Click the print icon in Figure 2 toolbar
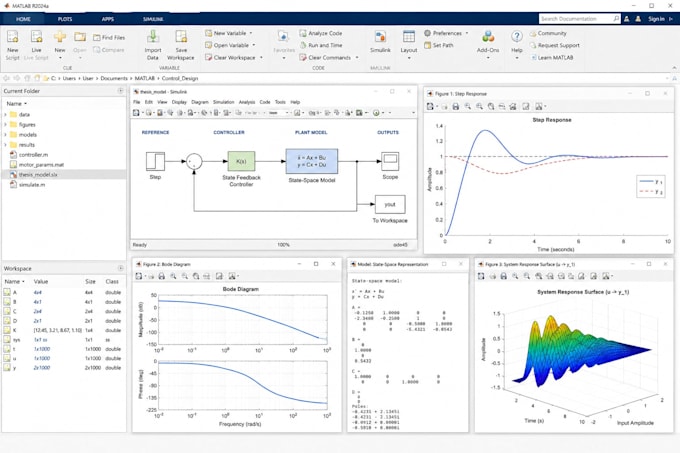 (x=161, y=276)
